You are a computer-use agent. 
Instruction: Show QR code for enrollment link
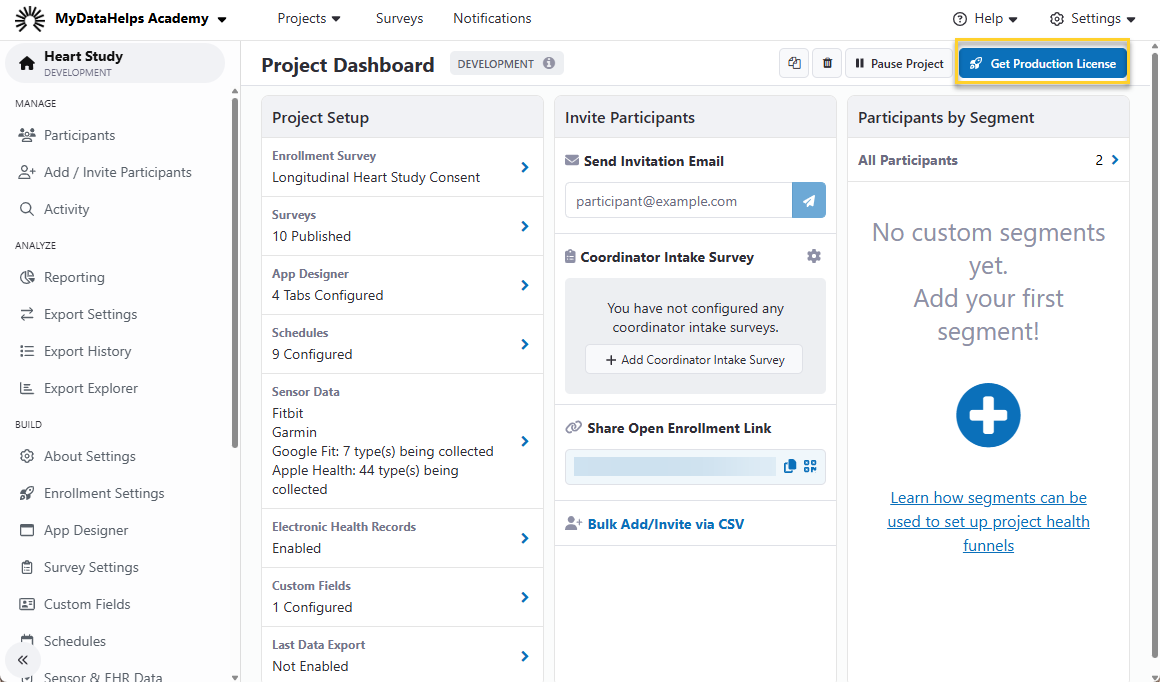(x=810, y=466)
